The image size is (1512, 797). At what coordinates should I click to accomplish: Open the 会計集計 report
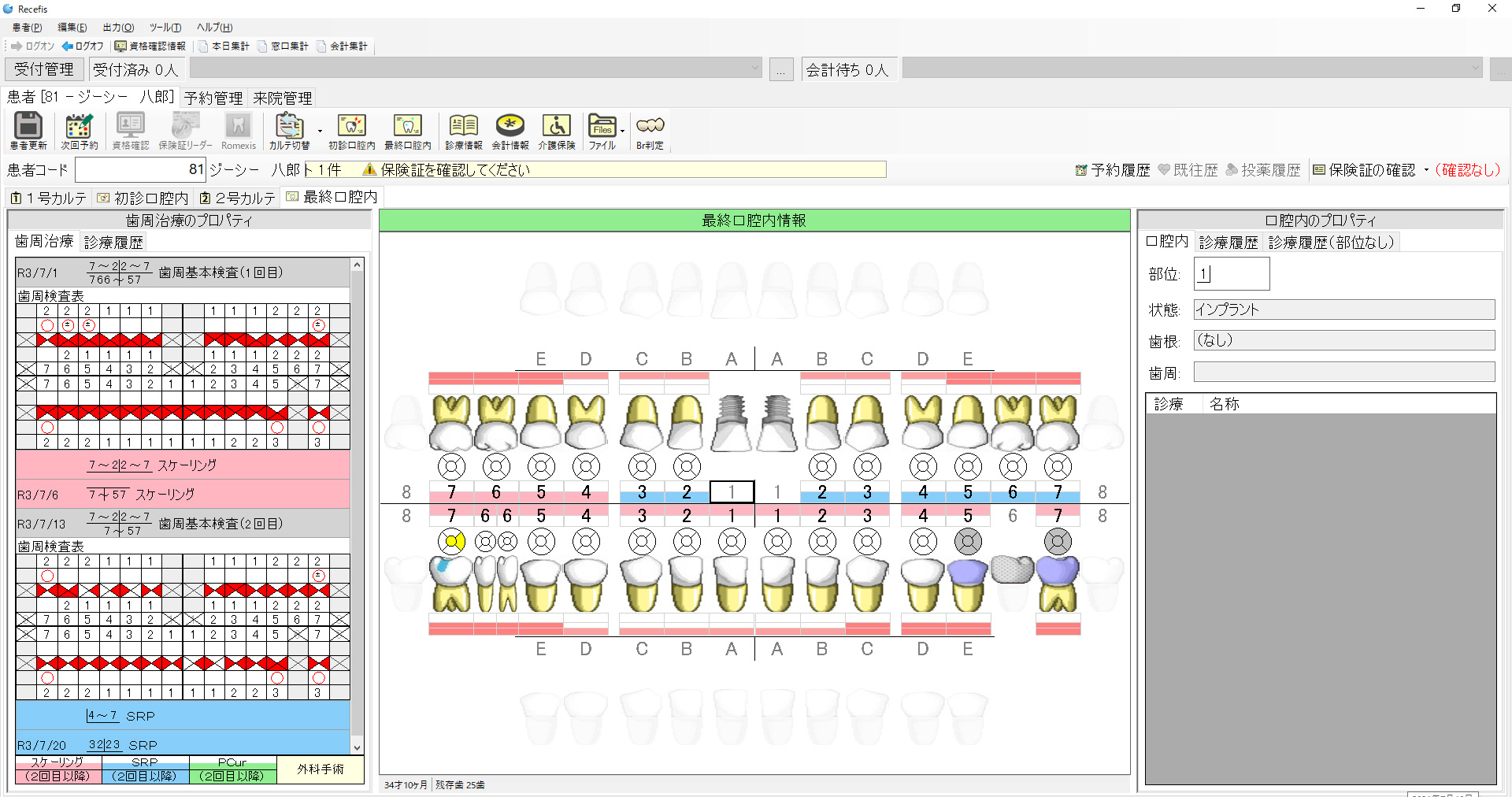[342, 46]
